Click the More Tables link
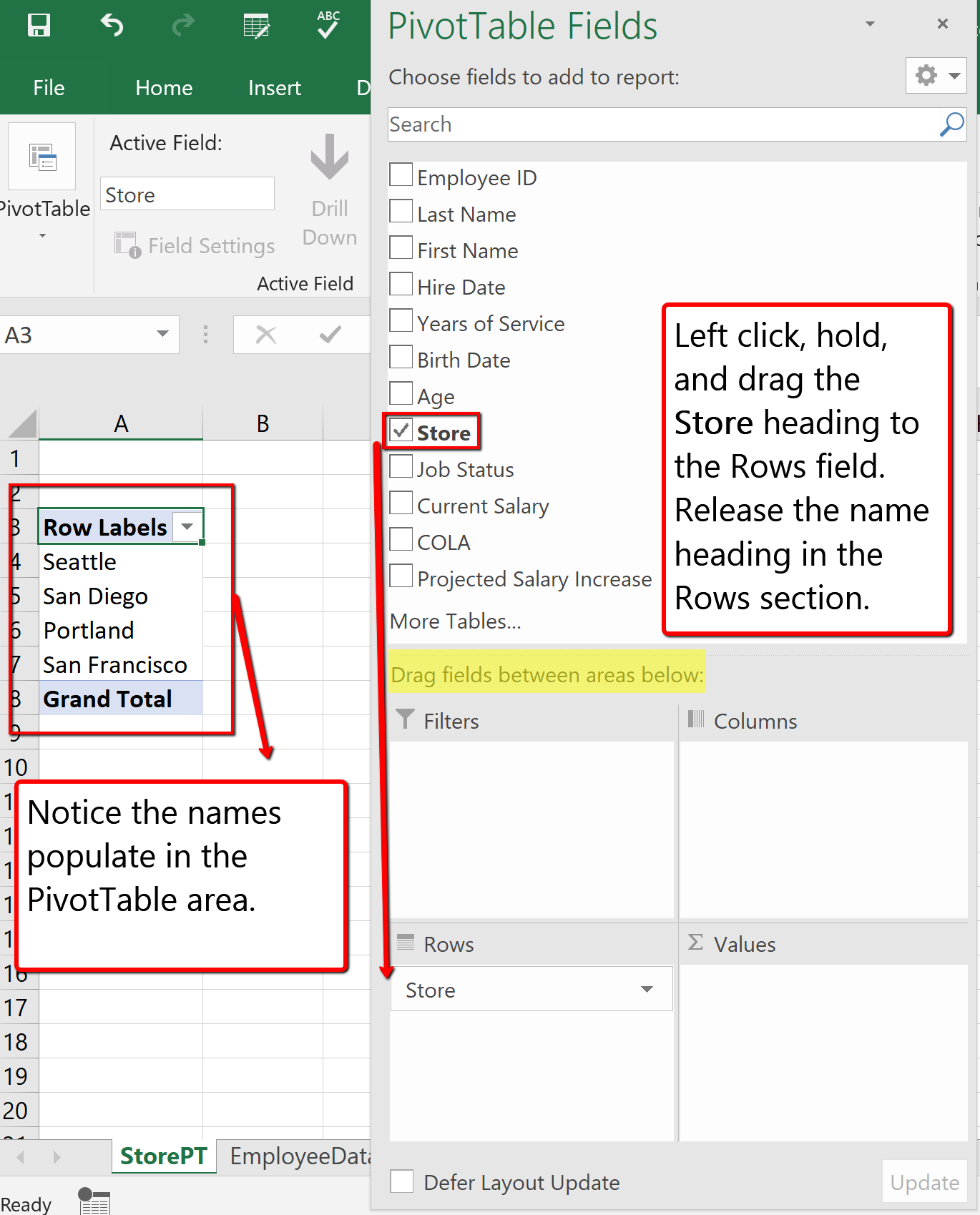The image size is (980, 1215). click(x=456, y=621)
